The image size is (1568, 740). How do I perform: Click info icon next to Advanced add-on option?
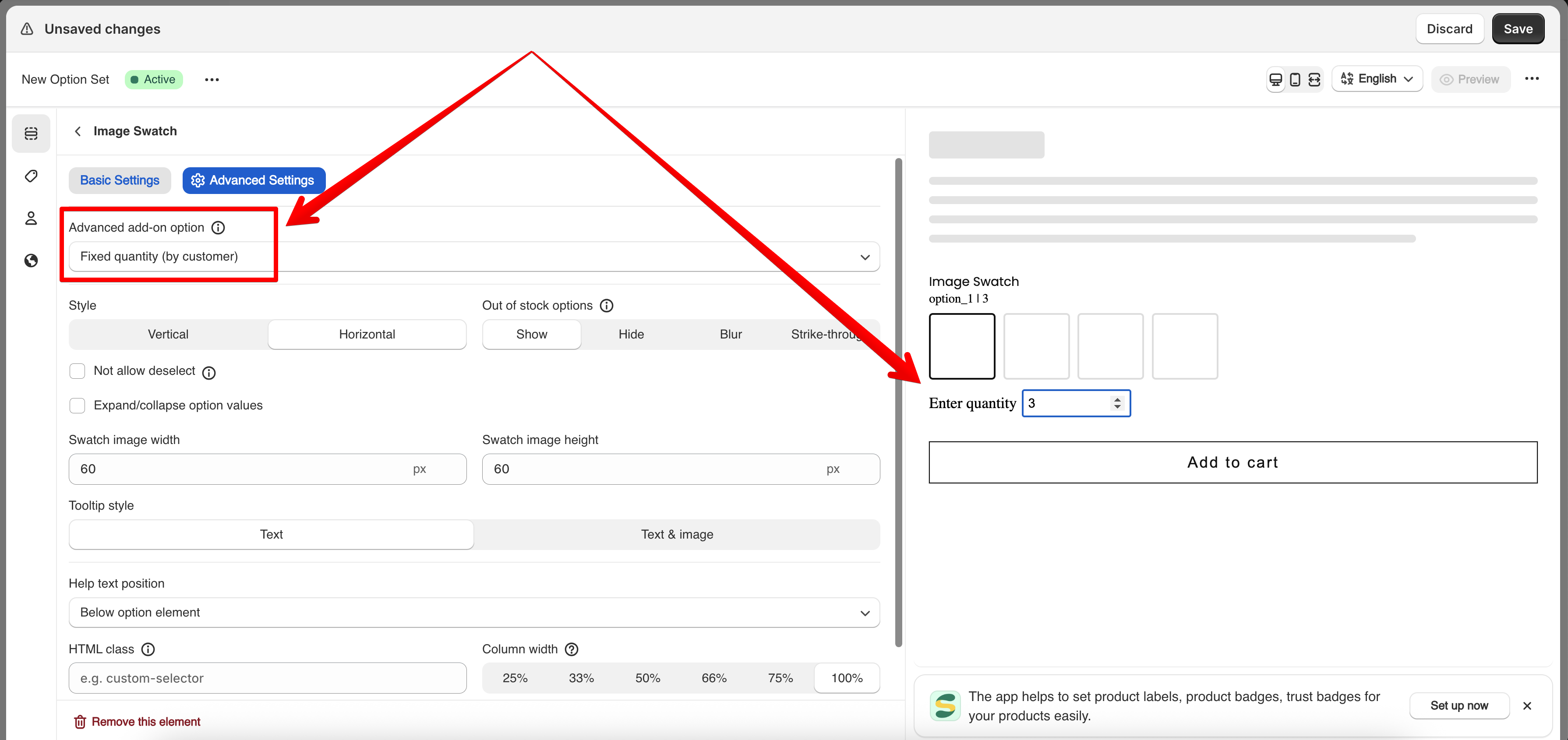218,228
